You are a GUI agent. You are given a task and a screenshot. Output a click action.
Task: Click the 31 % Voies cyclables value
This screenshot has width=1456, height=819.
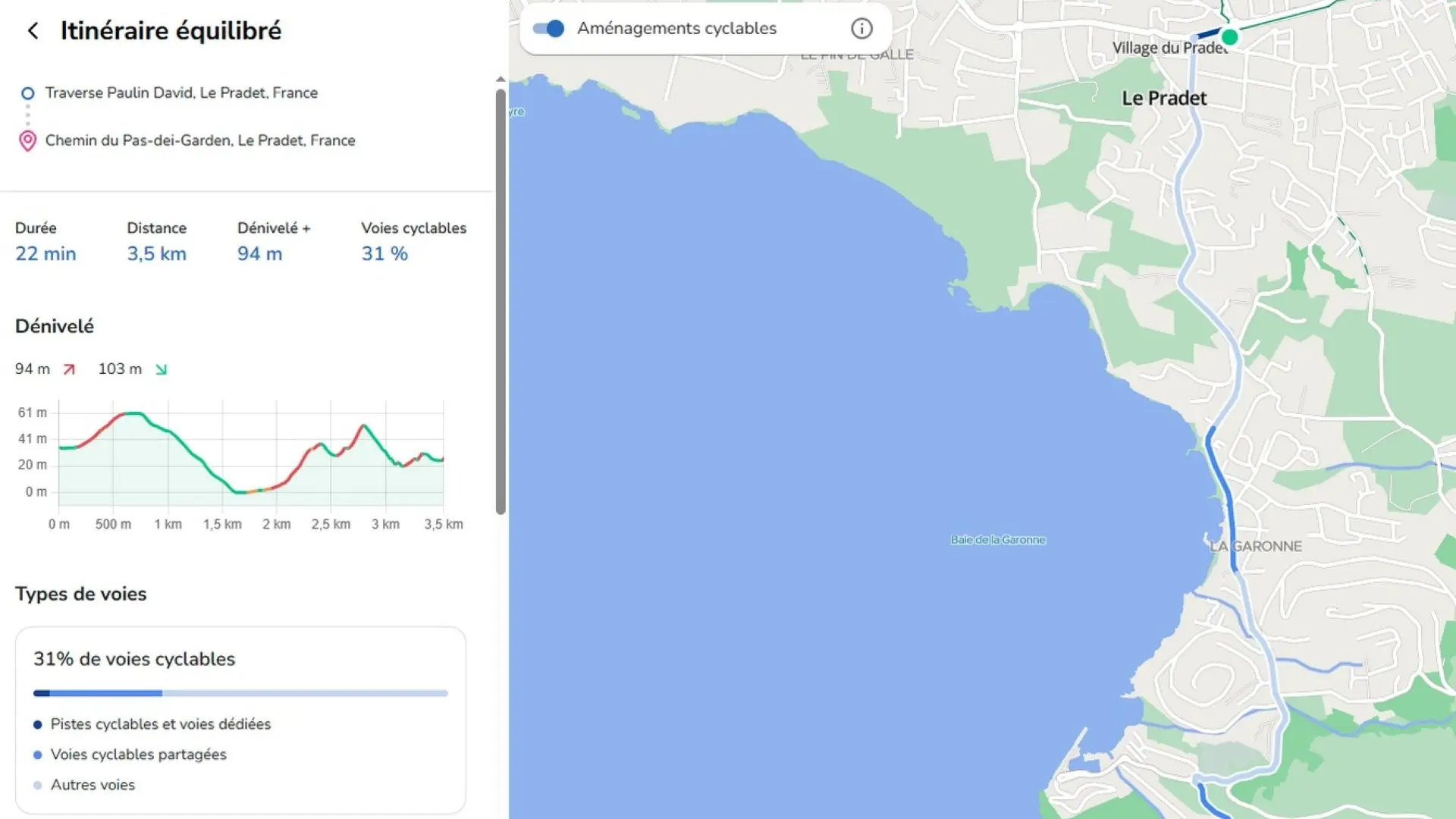384,254
